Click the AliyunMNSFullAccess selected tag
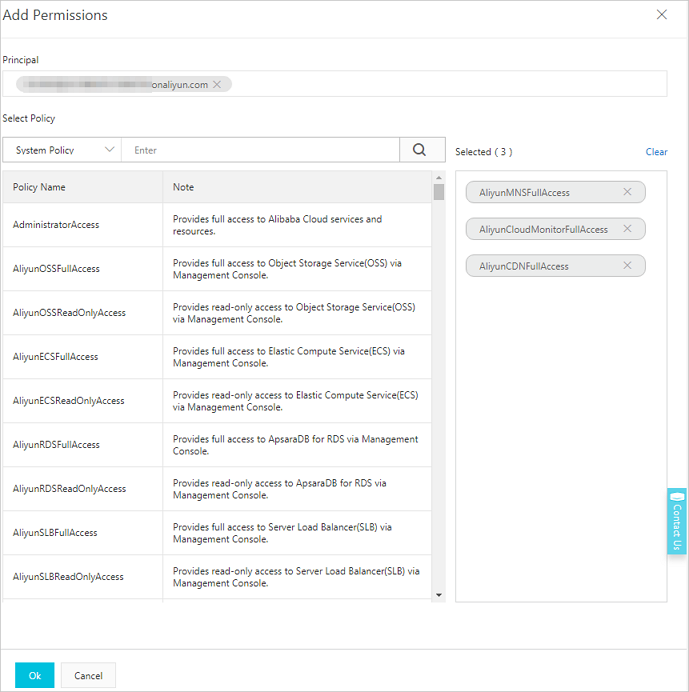Viewport: 689px width, 692px height. pyautogui.click(x=555, y=192)
